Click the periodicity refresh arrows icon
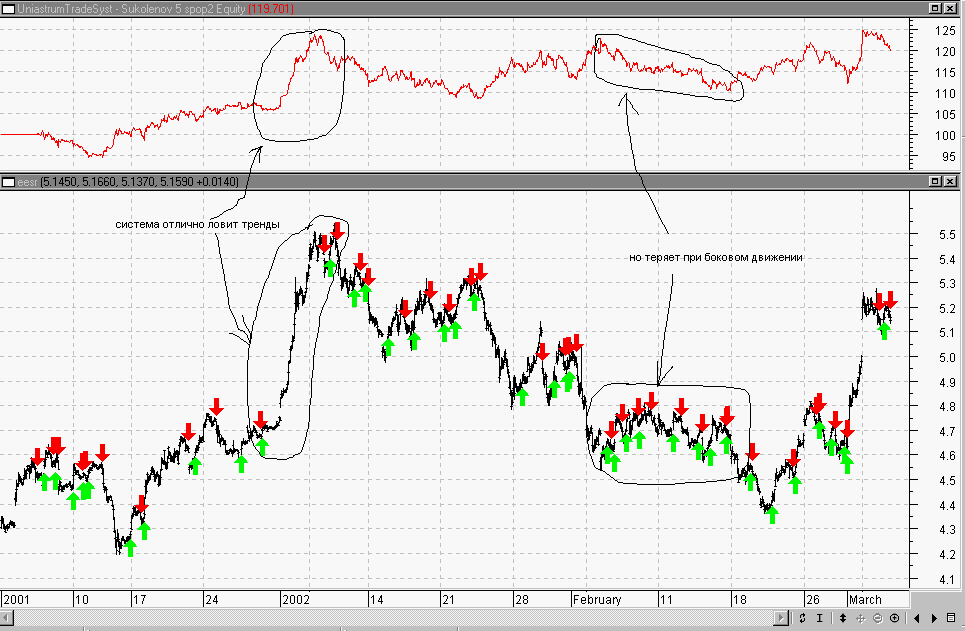This screenshot has height=631, width=965. (803, 617)
